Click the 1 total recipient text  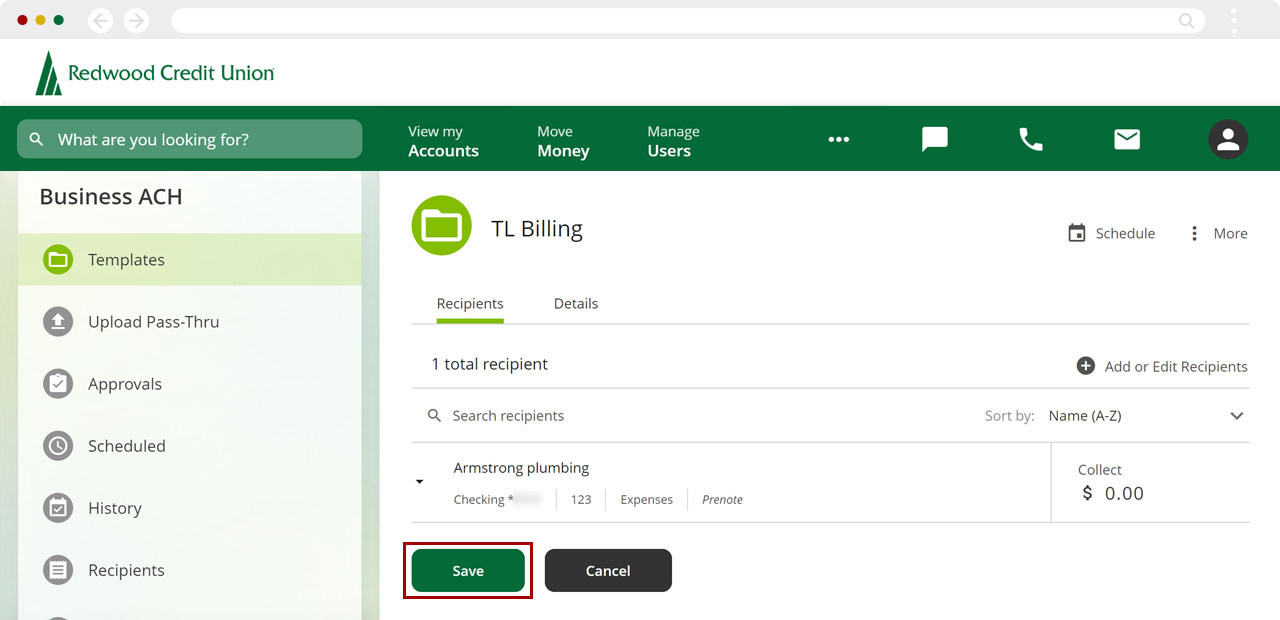click(490, 364)
